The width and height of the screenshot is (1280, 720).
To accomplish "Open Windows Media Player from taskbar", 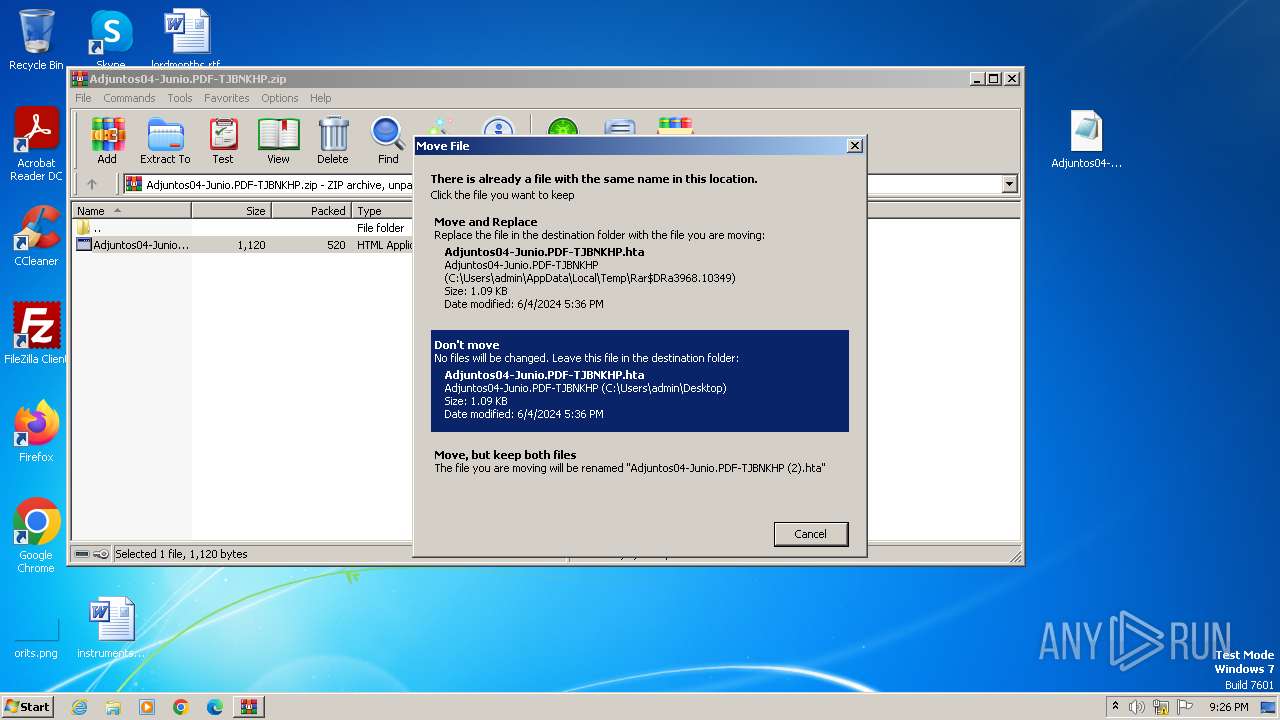I will point(147,707).
